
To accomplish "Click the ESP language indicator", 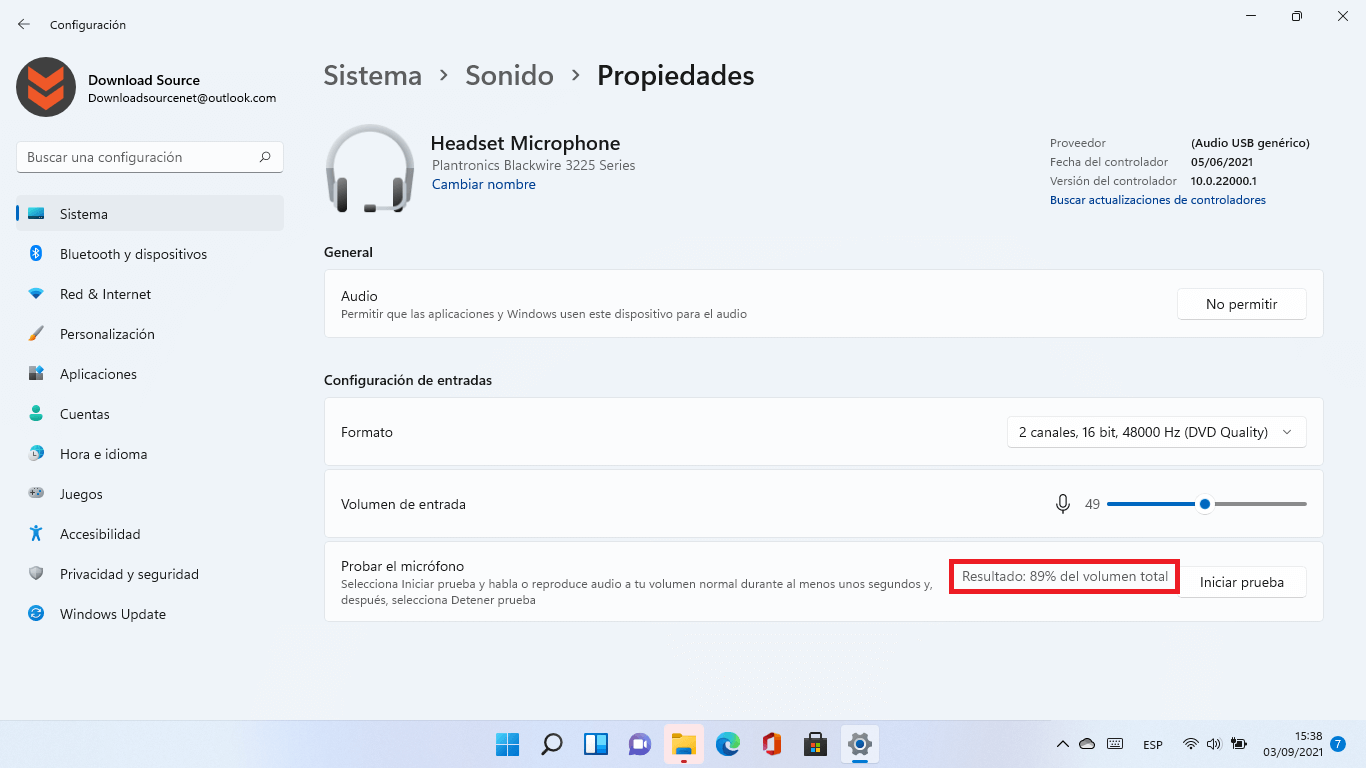I will click(1153, 745).
